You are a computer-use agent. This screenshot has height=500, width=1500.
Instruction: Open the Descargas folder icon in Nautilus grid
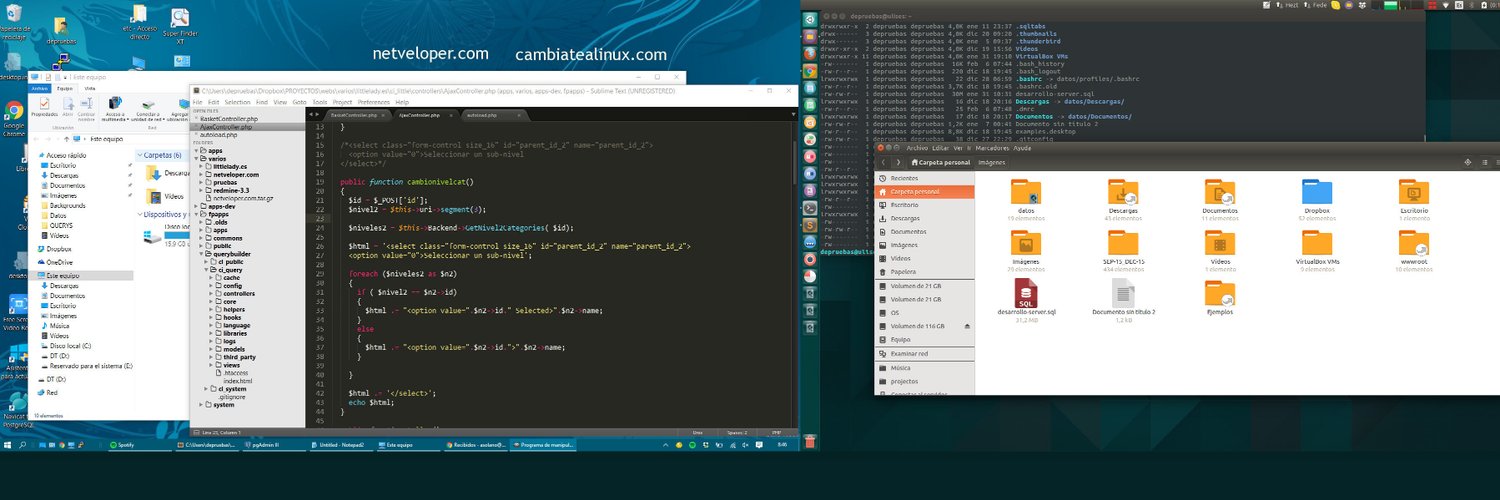point(1123,192)
